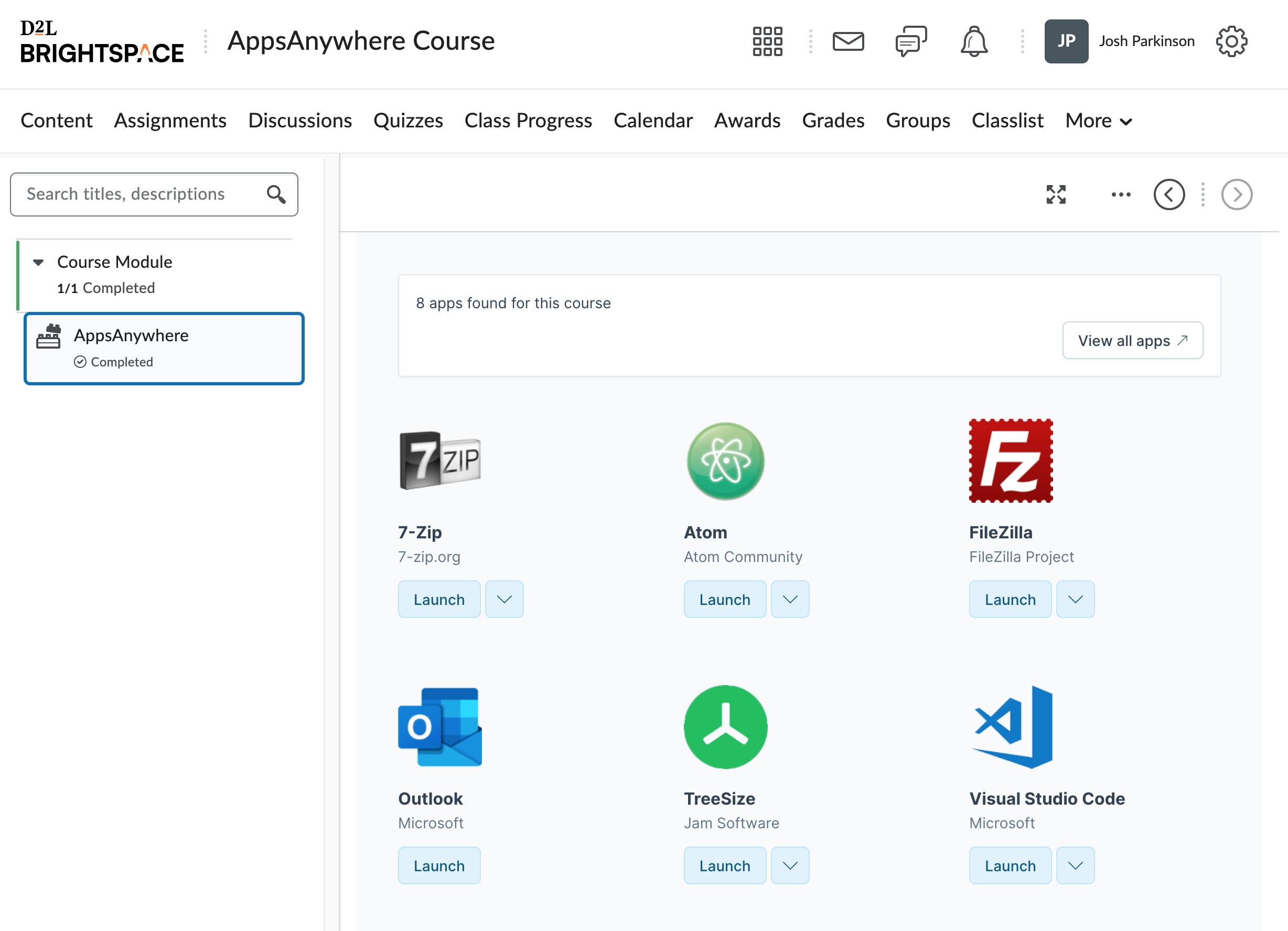Click the AppsAnywhere lego brick icon
Viewport: 1288px width, 931px height.
click(x=49, y=336)
